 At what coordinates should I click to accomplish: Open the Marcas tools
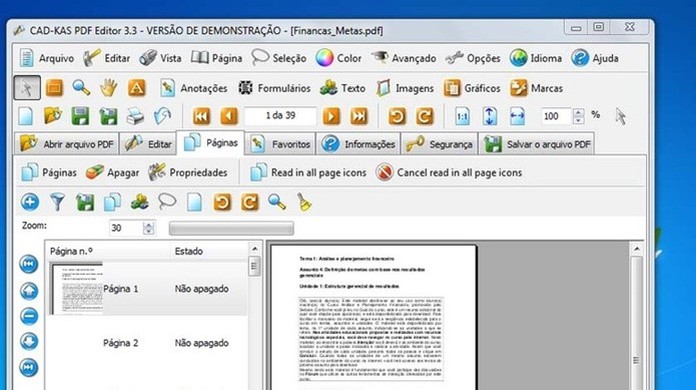(536, 88)
